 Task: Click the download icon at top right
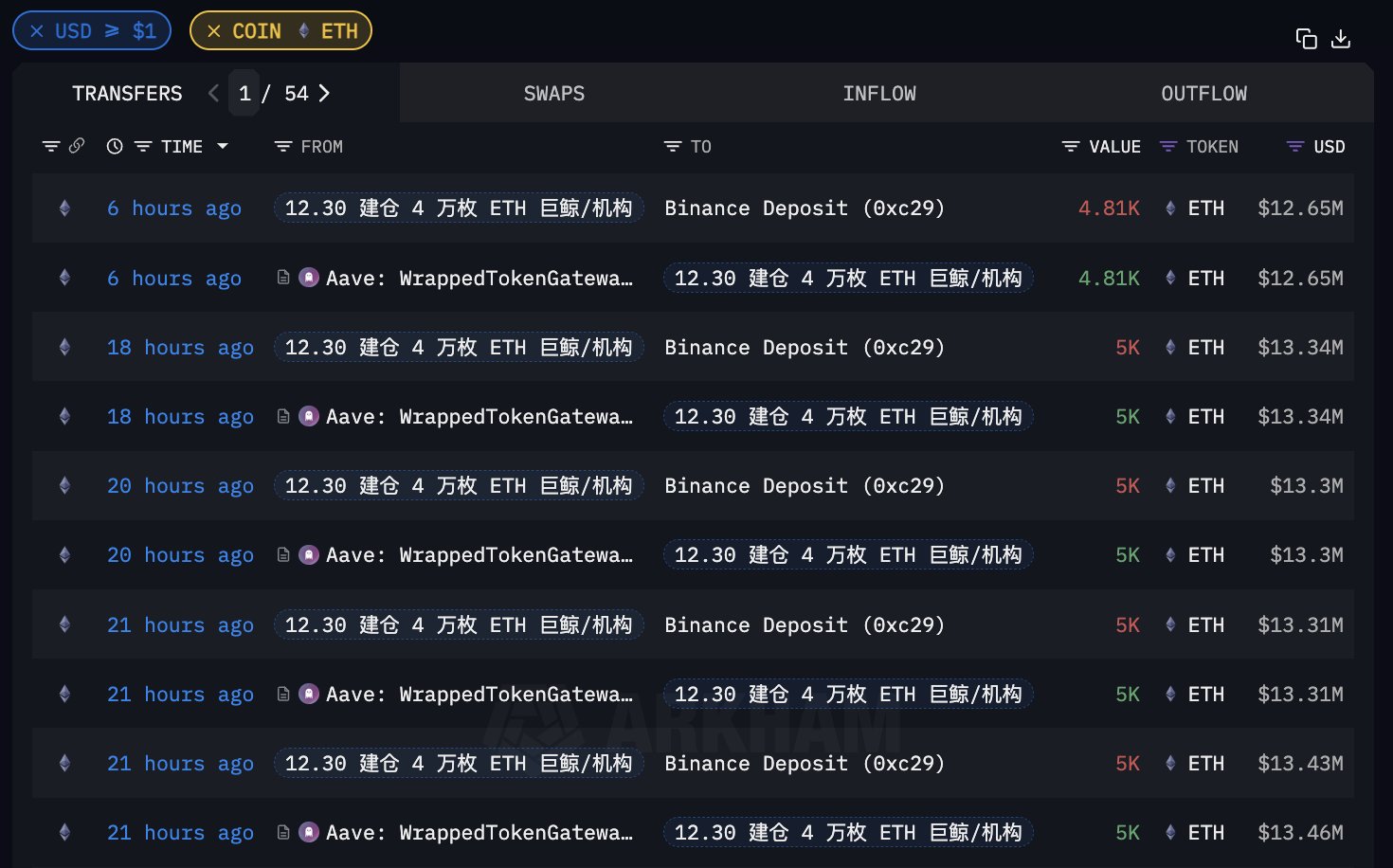[1341, 39]
